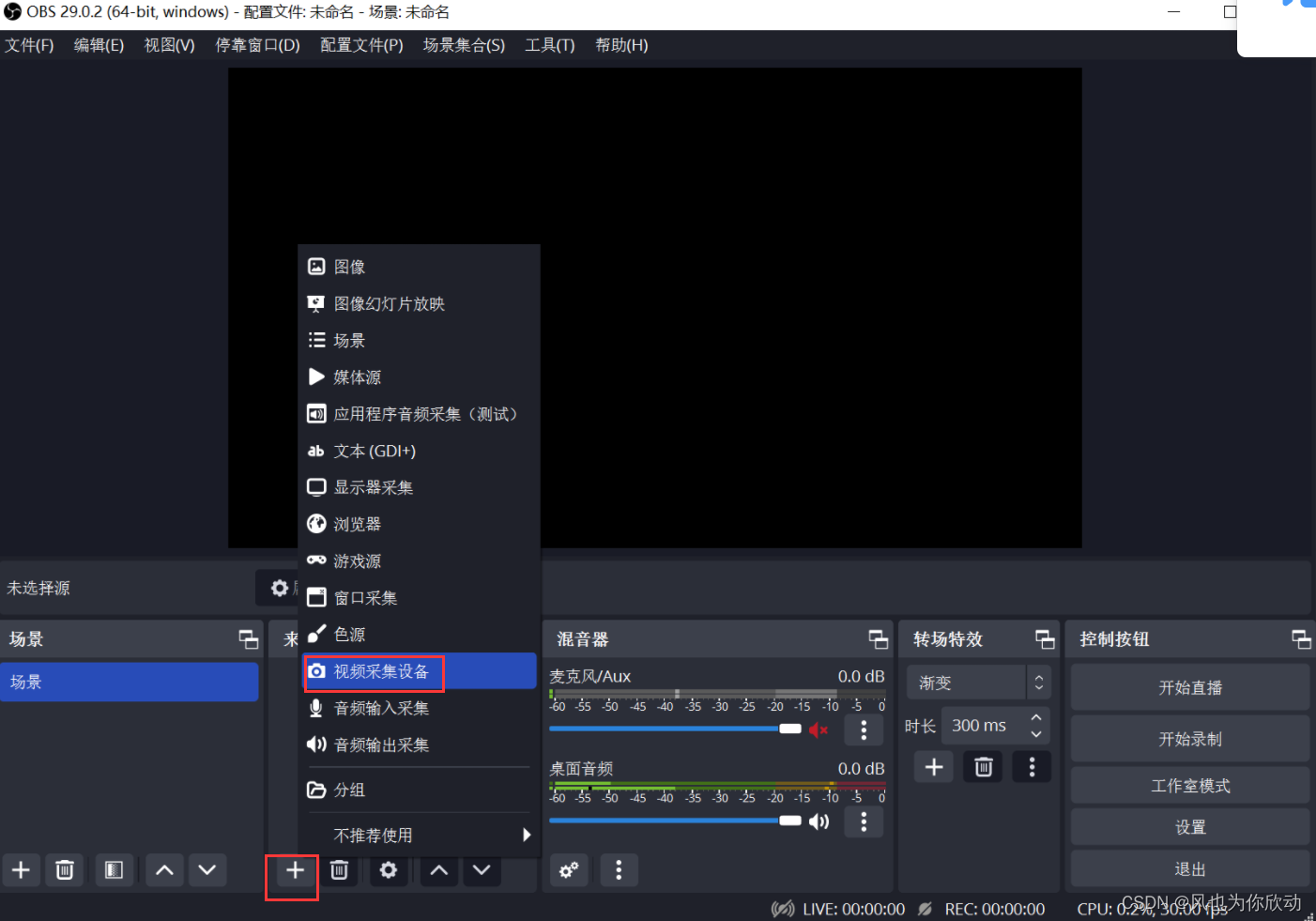
Task: Open the 工具(T) menu
Action: pos(549,45)
